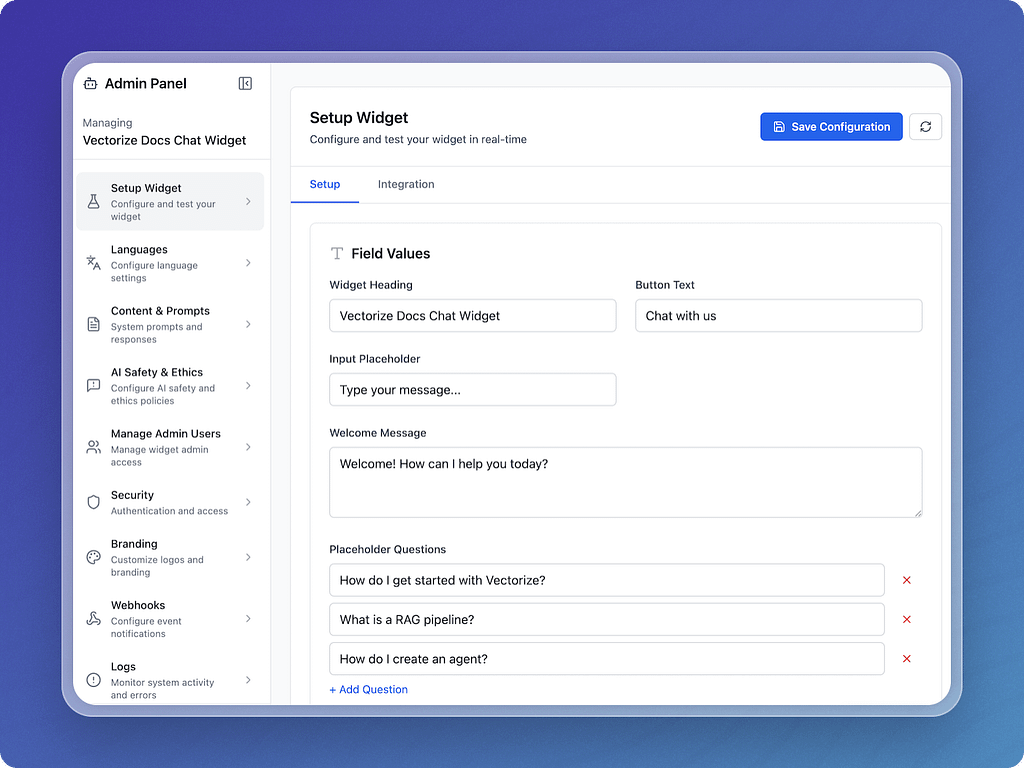The height and width of the screenshot is (768, 1024).
Task: Open the Logs menu entry
Action: 170,680
